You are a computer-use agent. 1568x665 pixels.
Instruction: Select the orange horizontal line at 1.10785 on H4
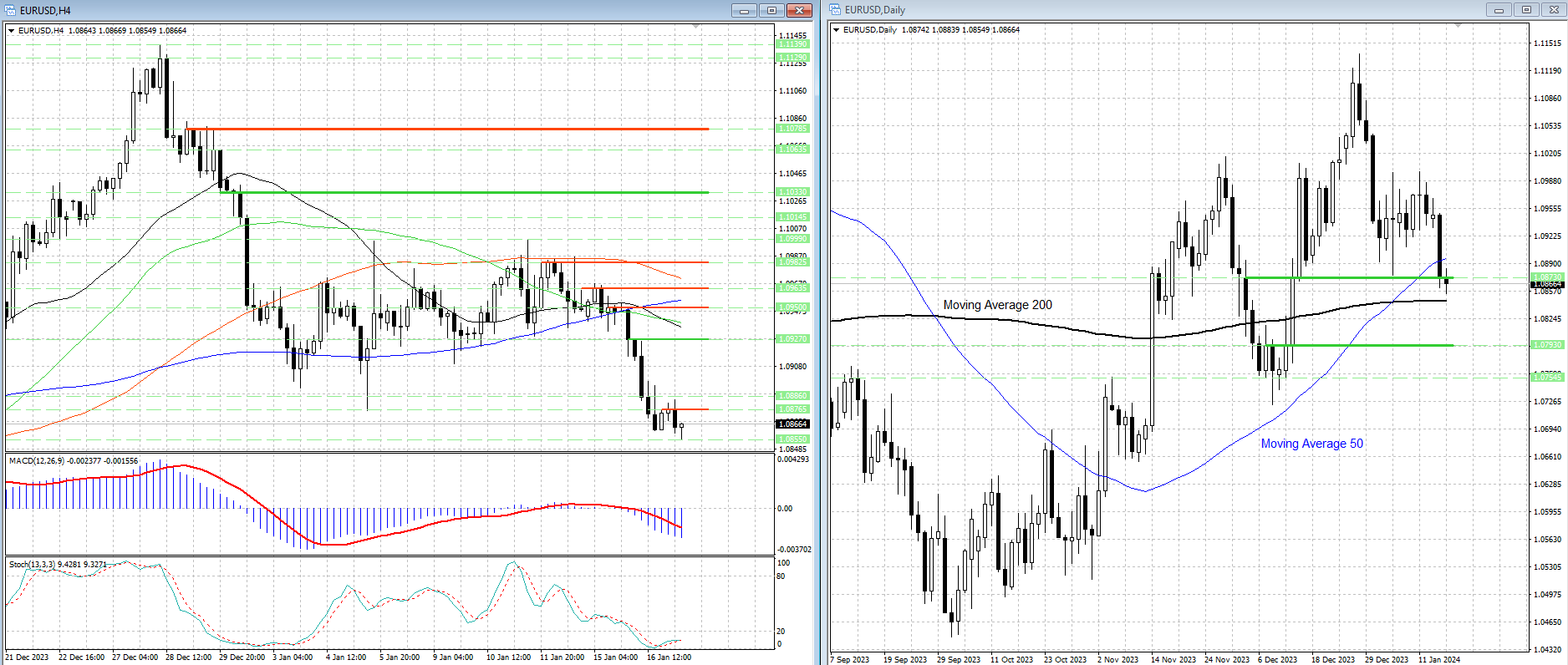click(x=448, y=129)
